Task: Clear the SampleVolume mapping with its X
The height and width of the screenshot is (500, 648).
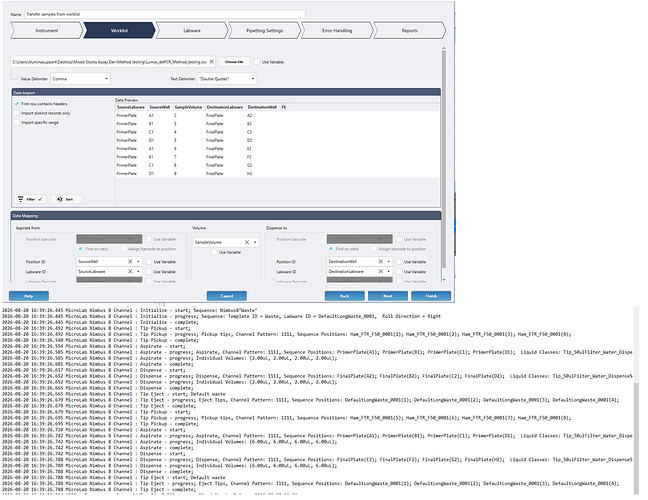Action: pos(247,242)
